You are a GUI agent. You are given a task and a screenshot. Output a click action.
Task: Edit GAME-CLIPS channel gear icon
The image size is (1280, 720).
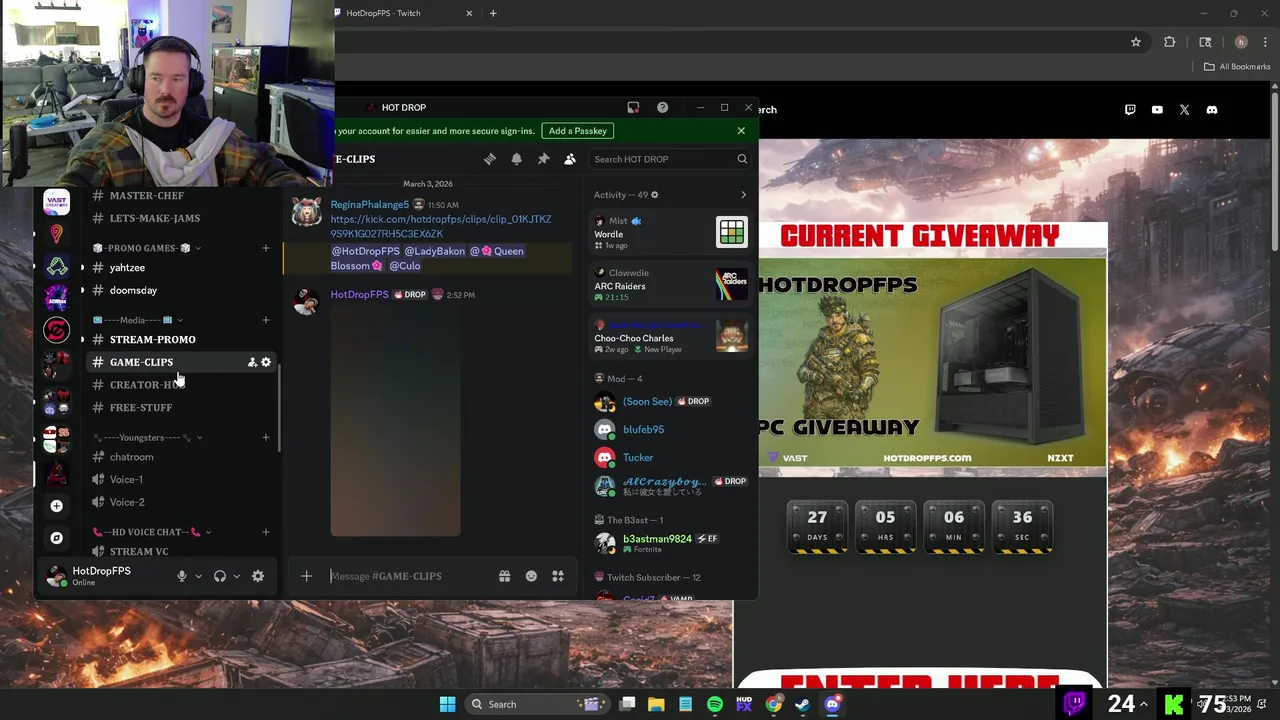point(266,362)
